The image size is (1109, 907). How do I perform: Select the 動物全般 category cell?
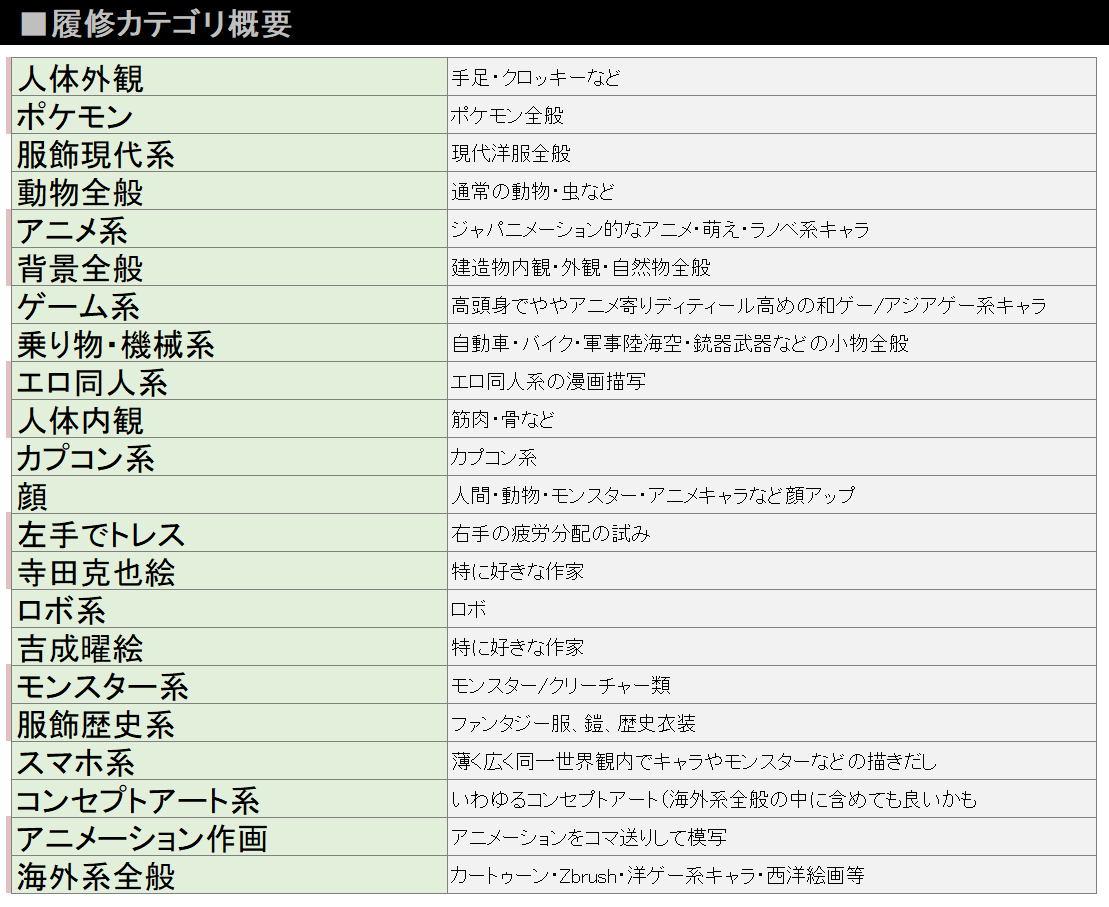click(x=229, y=191)
